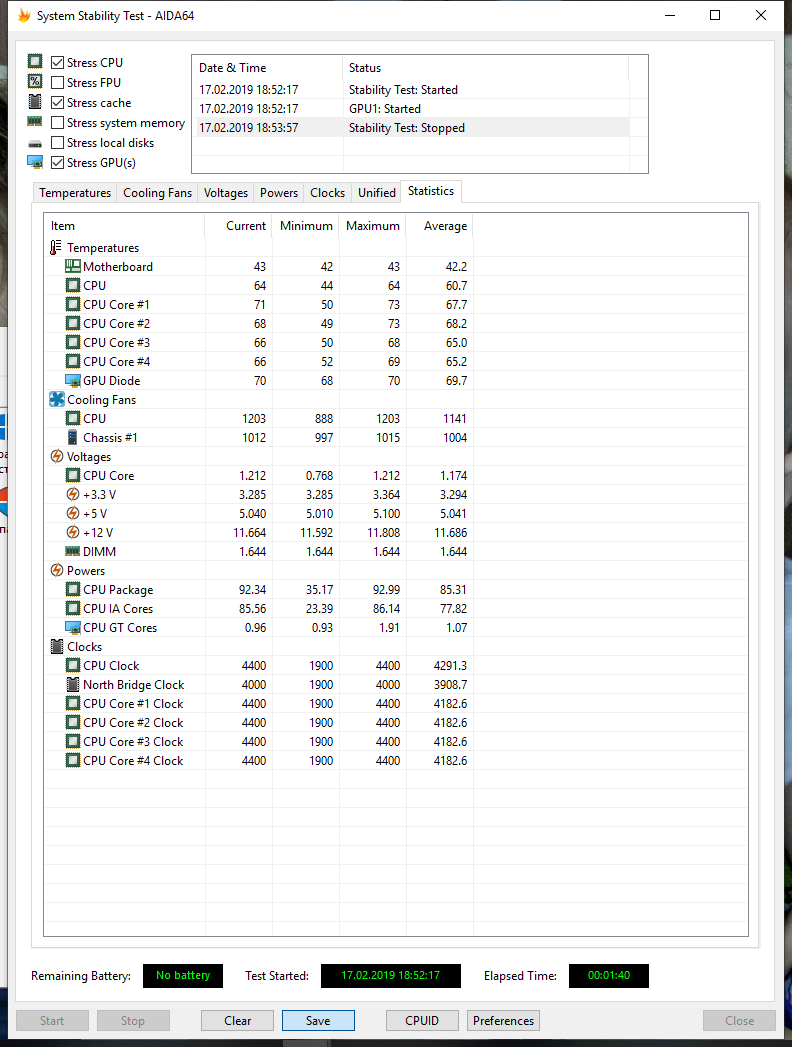Clear the test log with Clear button

[x=237, y=1021]
